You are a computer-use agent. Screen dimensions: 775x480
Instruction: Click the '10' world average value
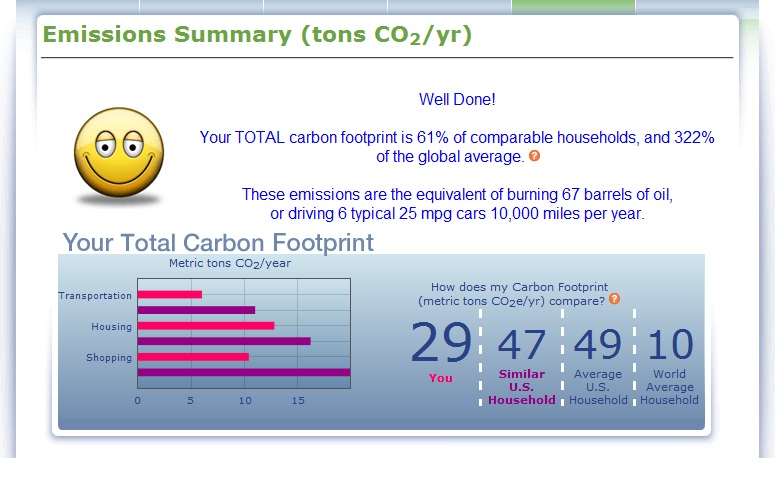(x=670, y=345)
